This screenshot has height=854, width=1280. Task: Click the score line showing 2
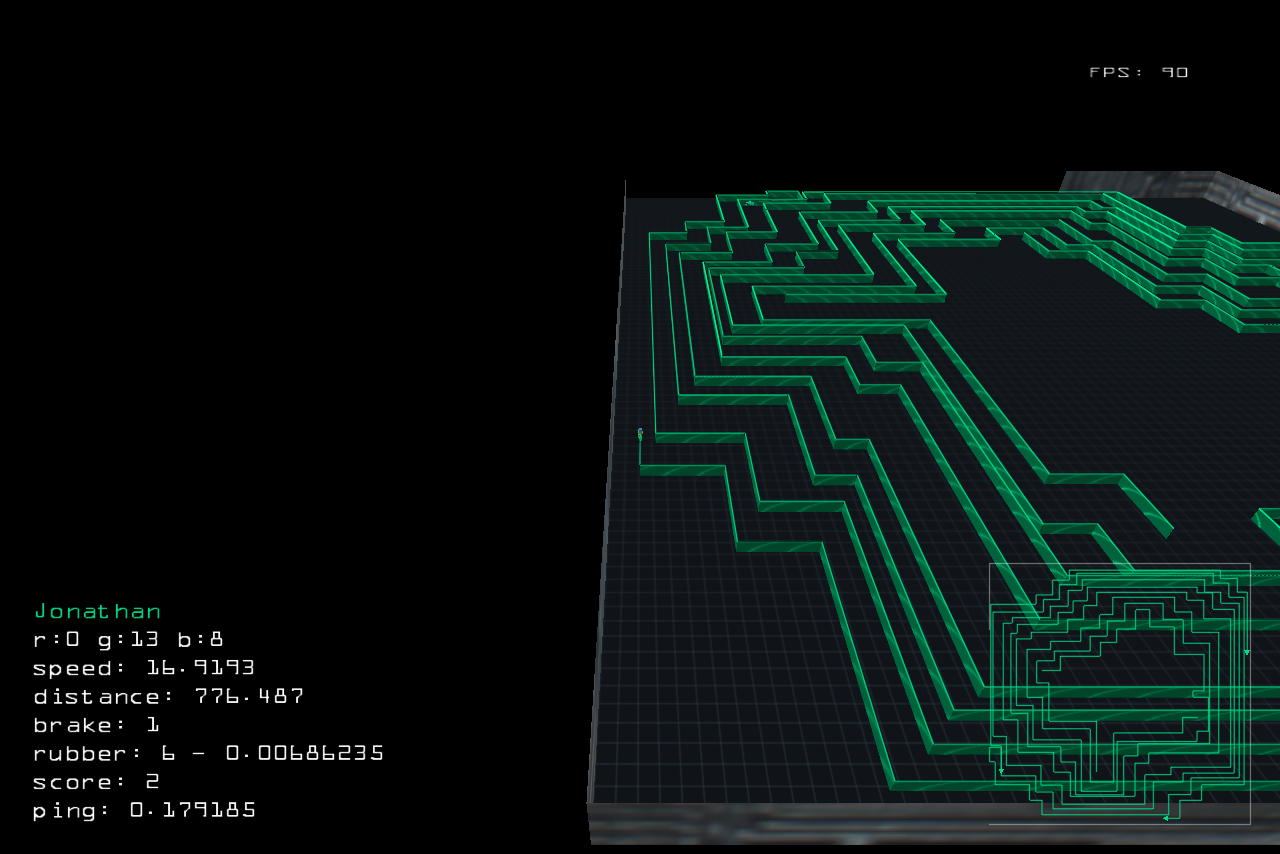[96, 781]
